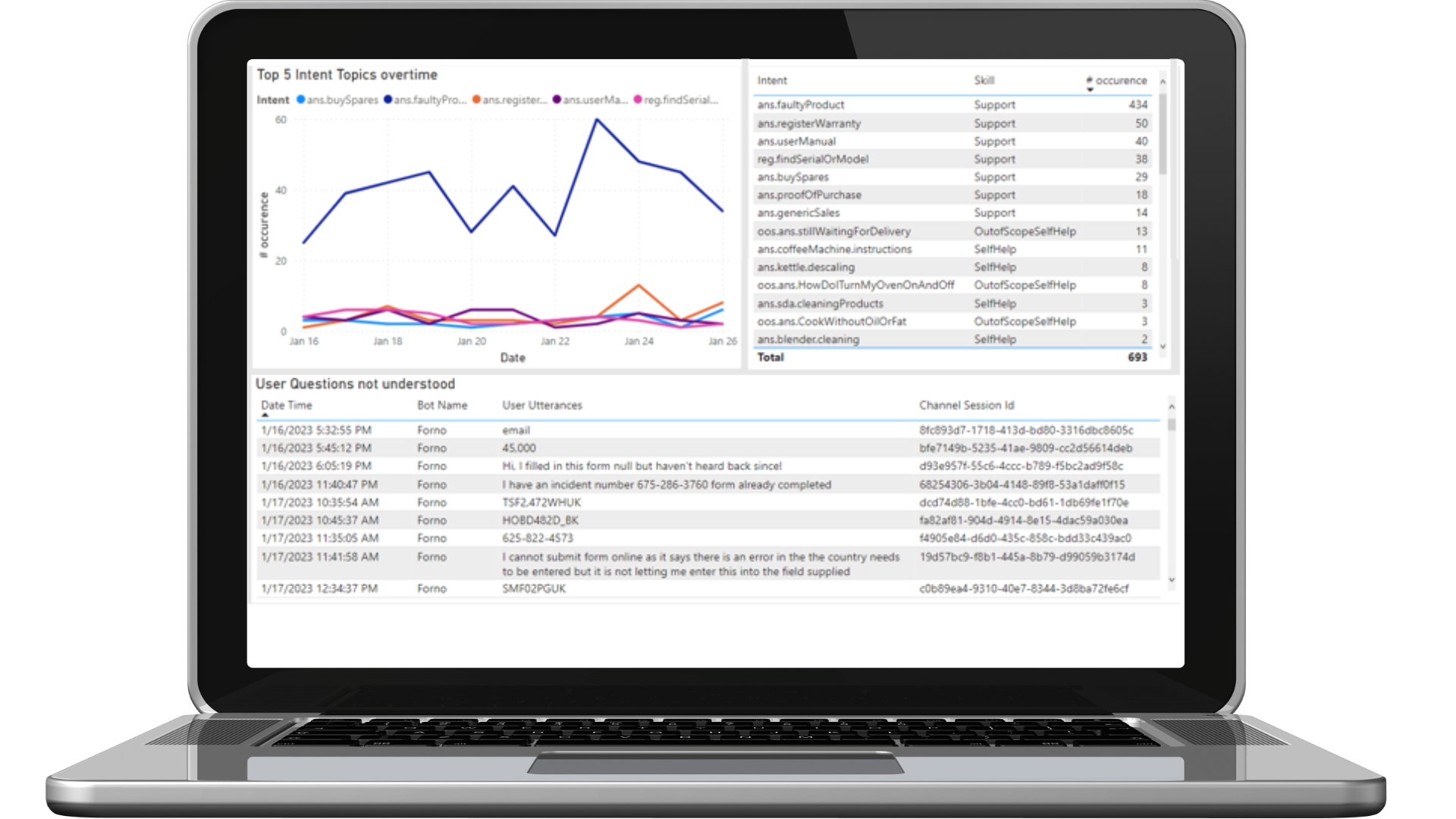Click the Bot Name column header
This screenshot has height=819, width=1456.
click(x=441, y=405)
